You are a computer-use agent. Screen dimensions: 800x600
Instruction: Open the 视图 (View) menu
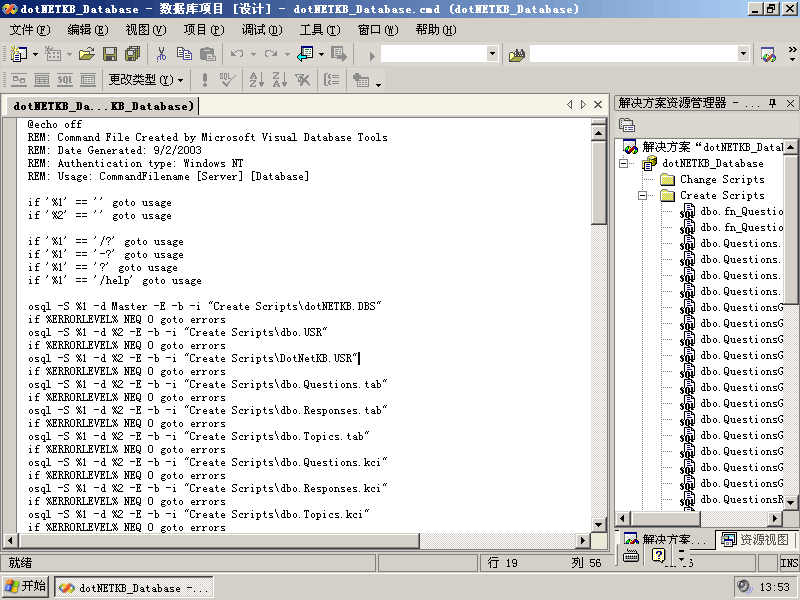tap(146, 30)
